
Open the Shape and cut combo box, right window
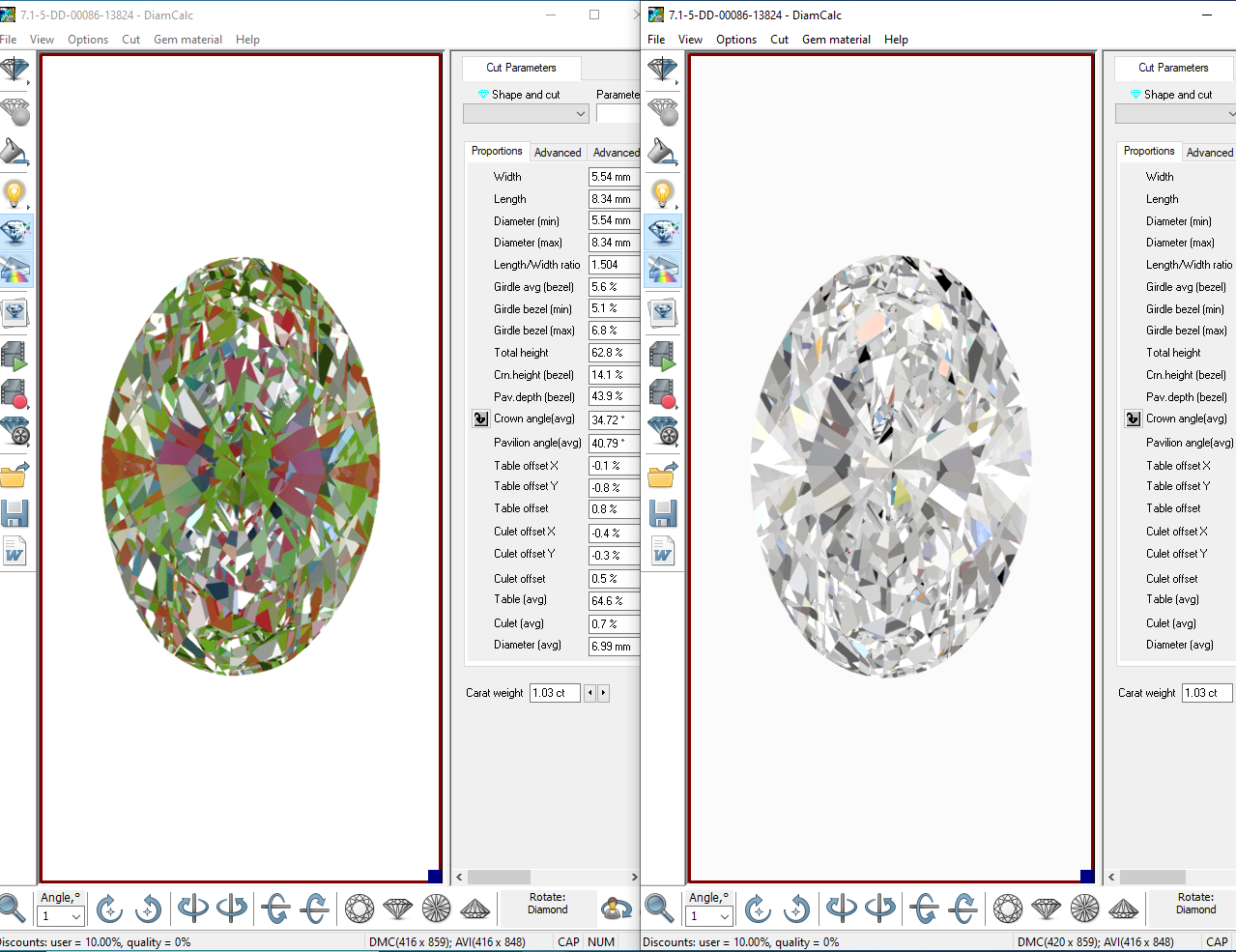click(x=1175, y=113)
